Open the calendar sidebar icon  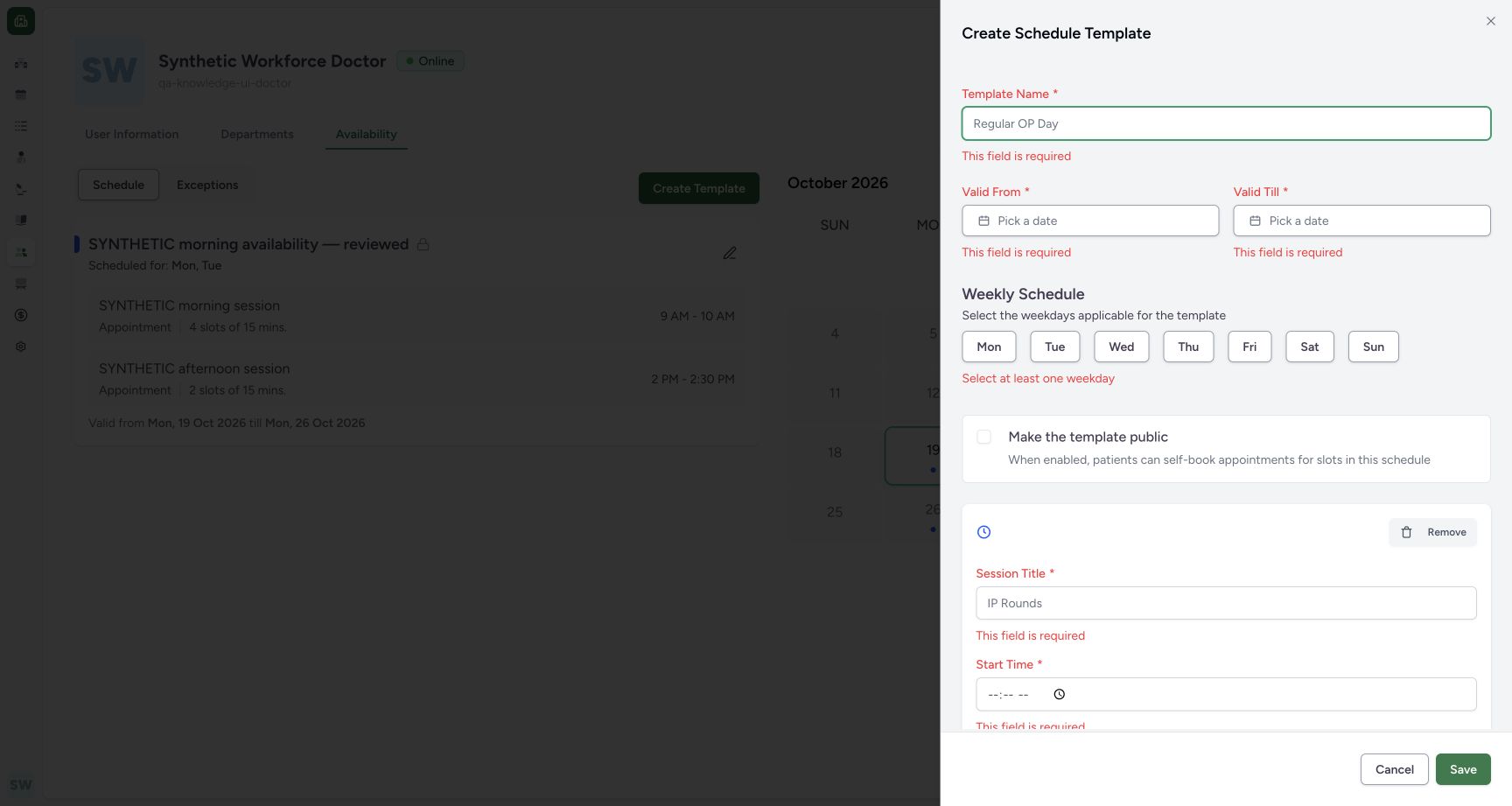click(21, 95)
